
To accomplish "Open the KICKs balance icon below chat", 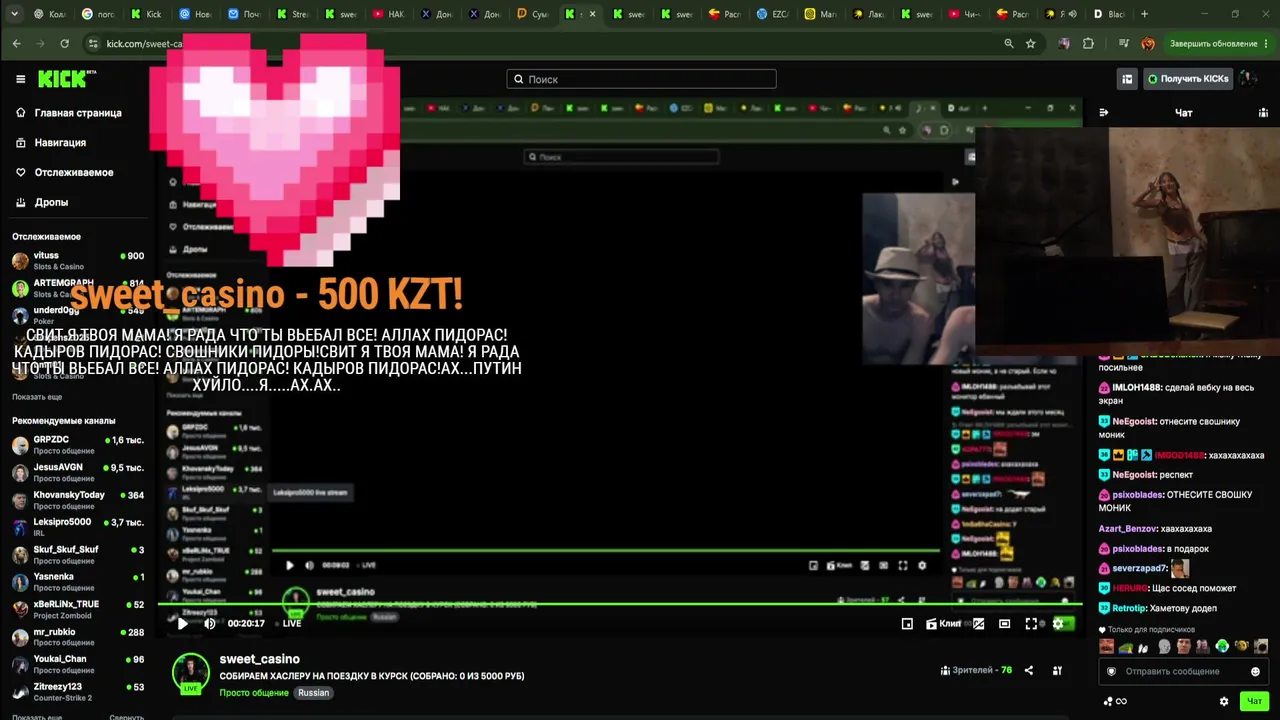I will tap(1114, 701).
